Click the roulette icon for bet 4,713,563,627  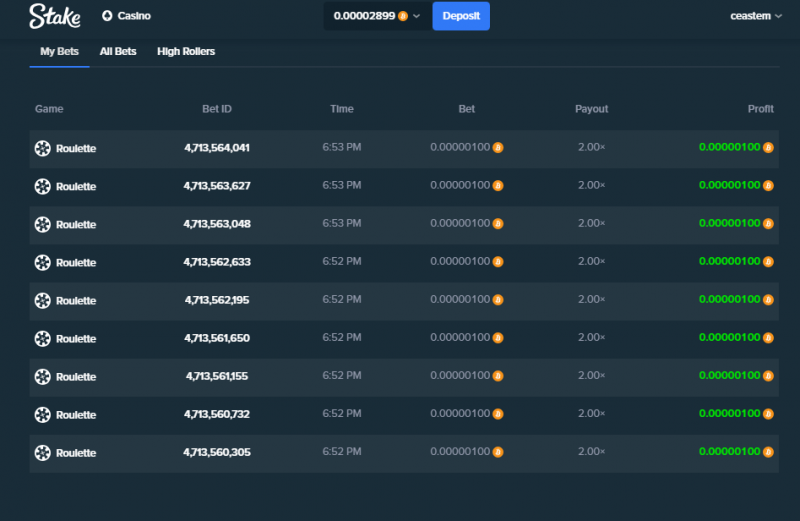[42, 186]
